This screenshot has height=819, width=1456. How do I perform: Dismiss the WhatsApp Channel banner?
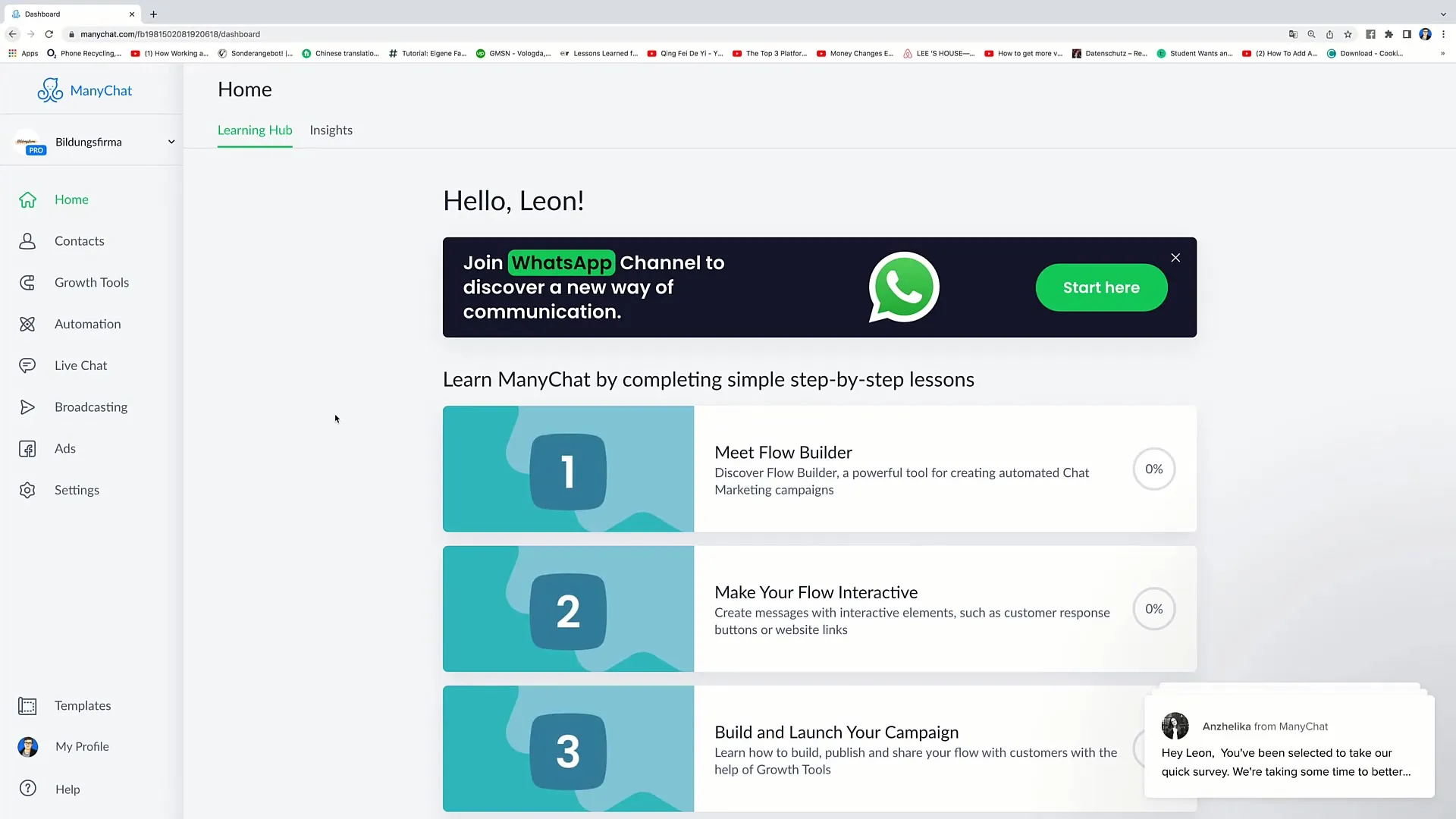(x=1176, y=258)
